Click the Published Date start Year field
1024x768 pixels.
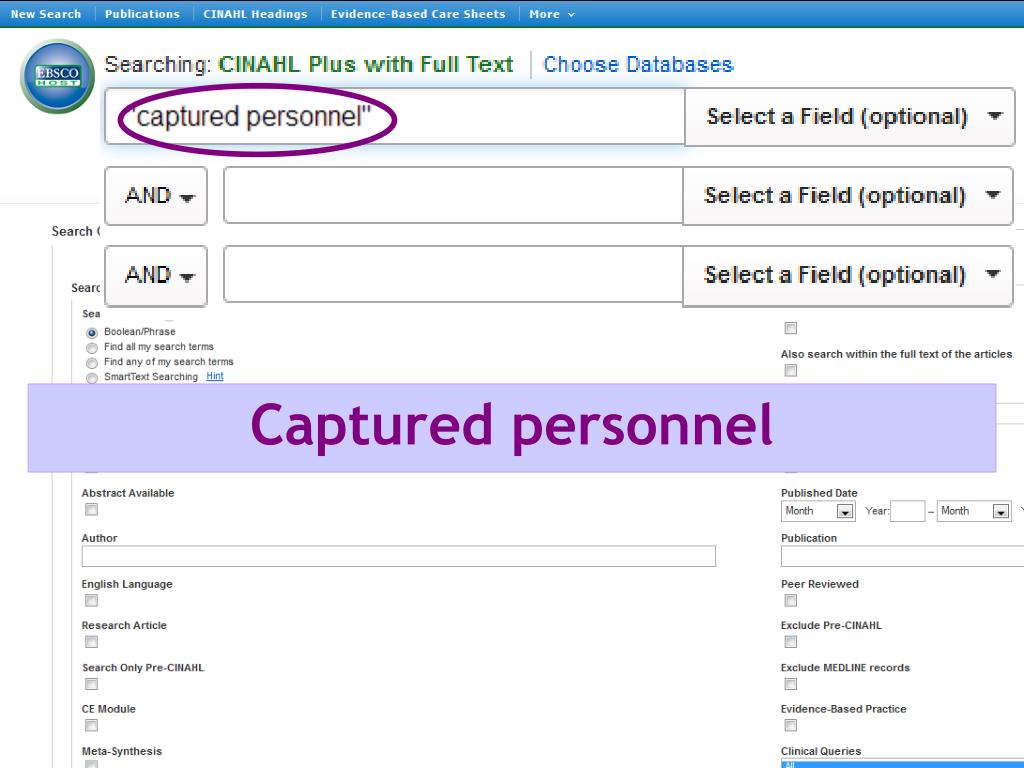tap(908, 511)
